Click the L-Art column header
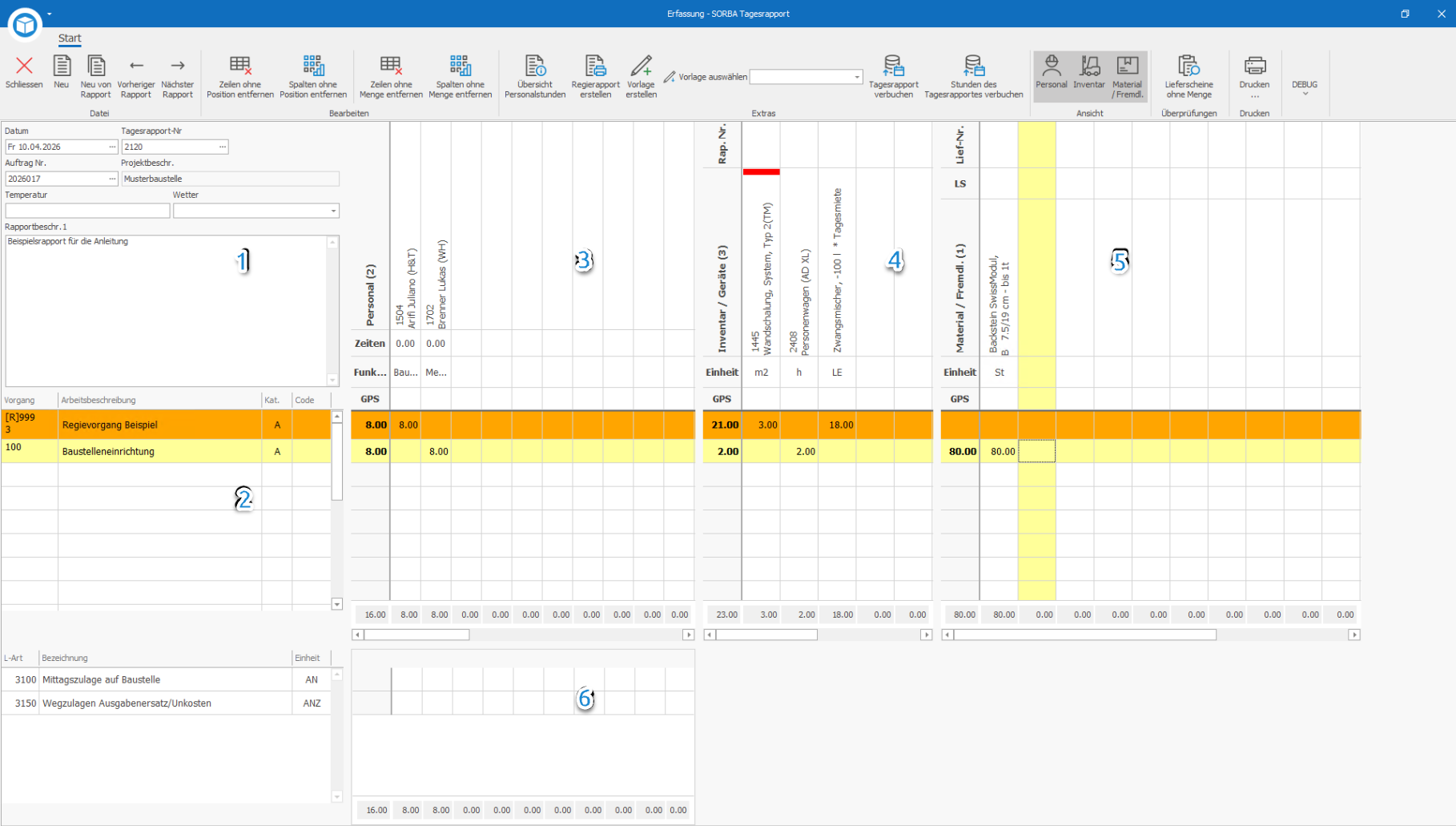The image size is (1456, 826). click(20, 658)
